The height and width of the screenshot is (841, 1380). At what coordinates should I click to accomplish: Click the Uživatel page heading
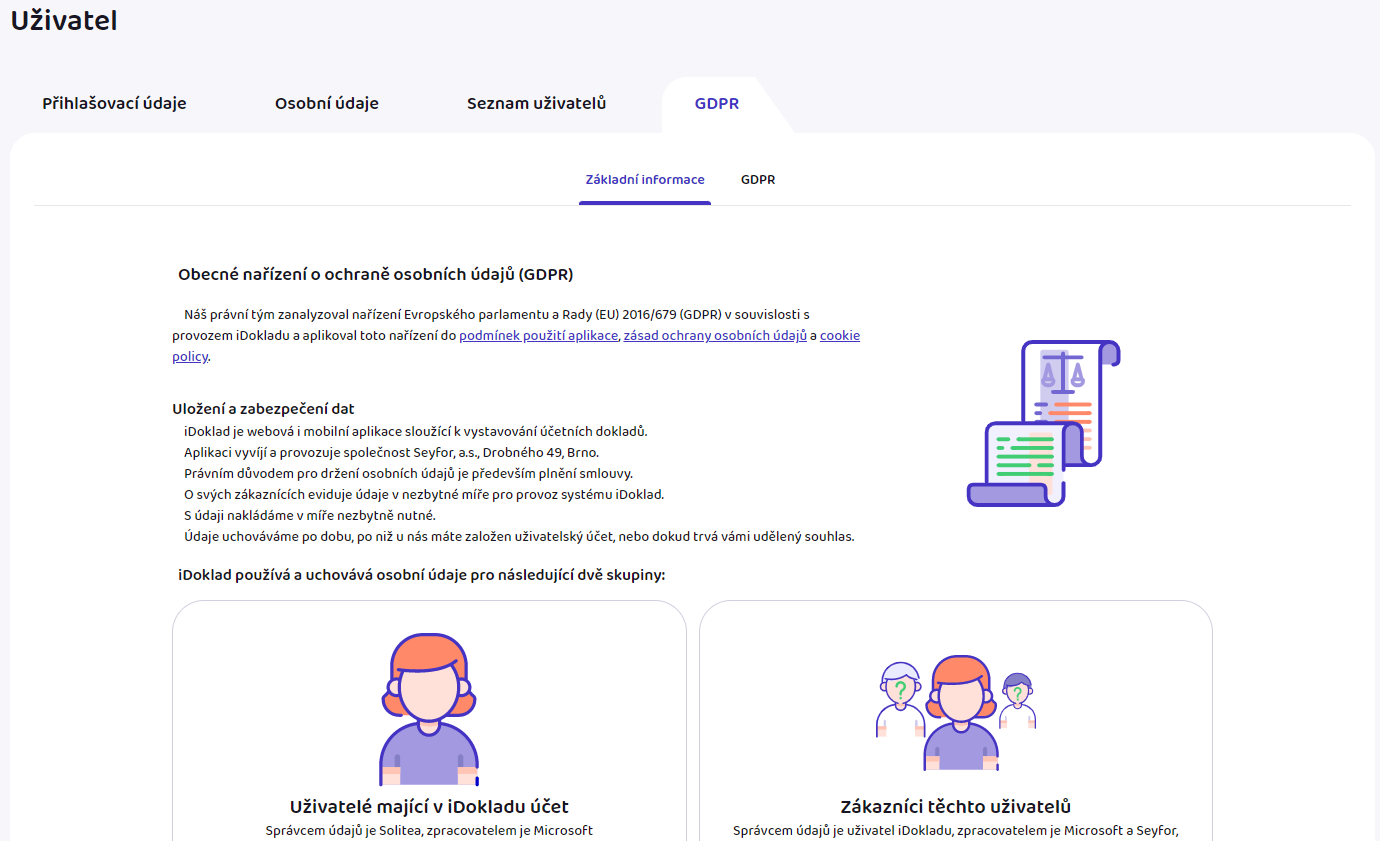[x=64, y=20]
